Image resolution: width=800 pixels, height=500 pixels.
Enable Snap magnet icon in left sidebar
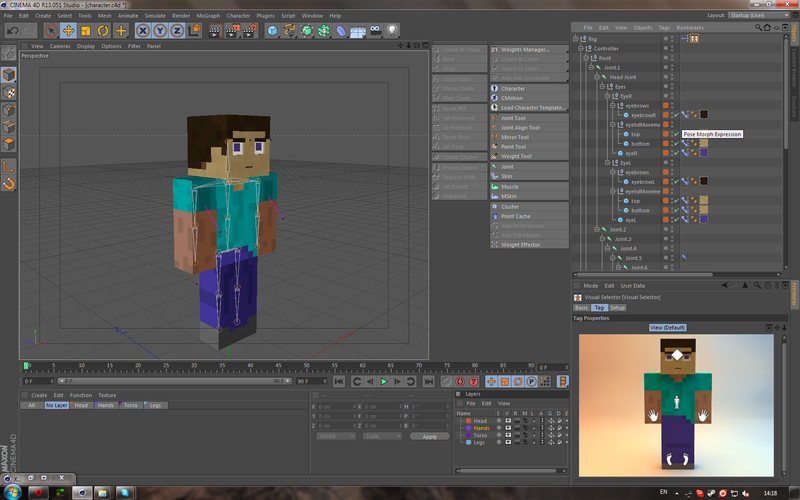click(x=9, y=183)
